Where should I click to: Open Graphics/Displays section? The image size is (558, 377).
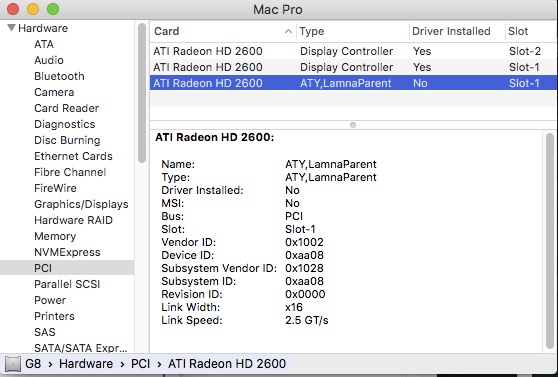tap(81, 204)
